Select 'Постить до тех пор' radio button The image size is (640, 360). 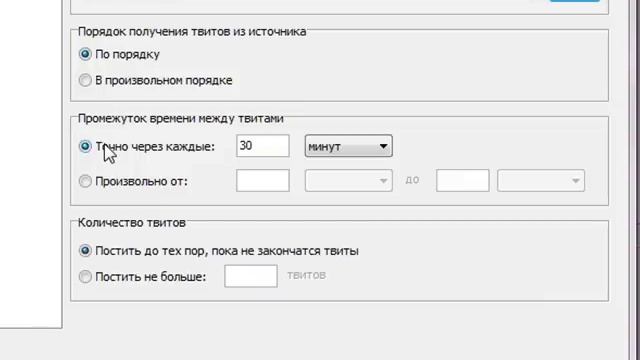[x=85, y=250]
